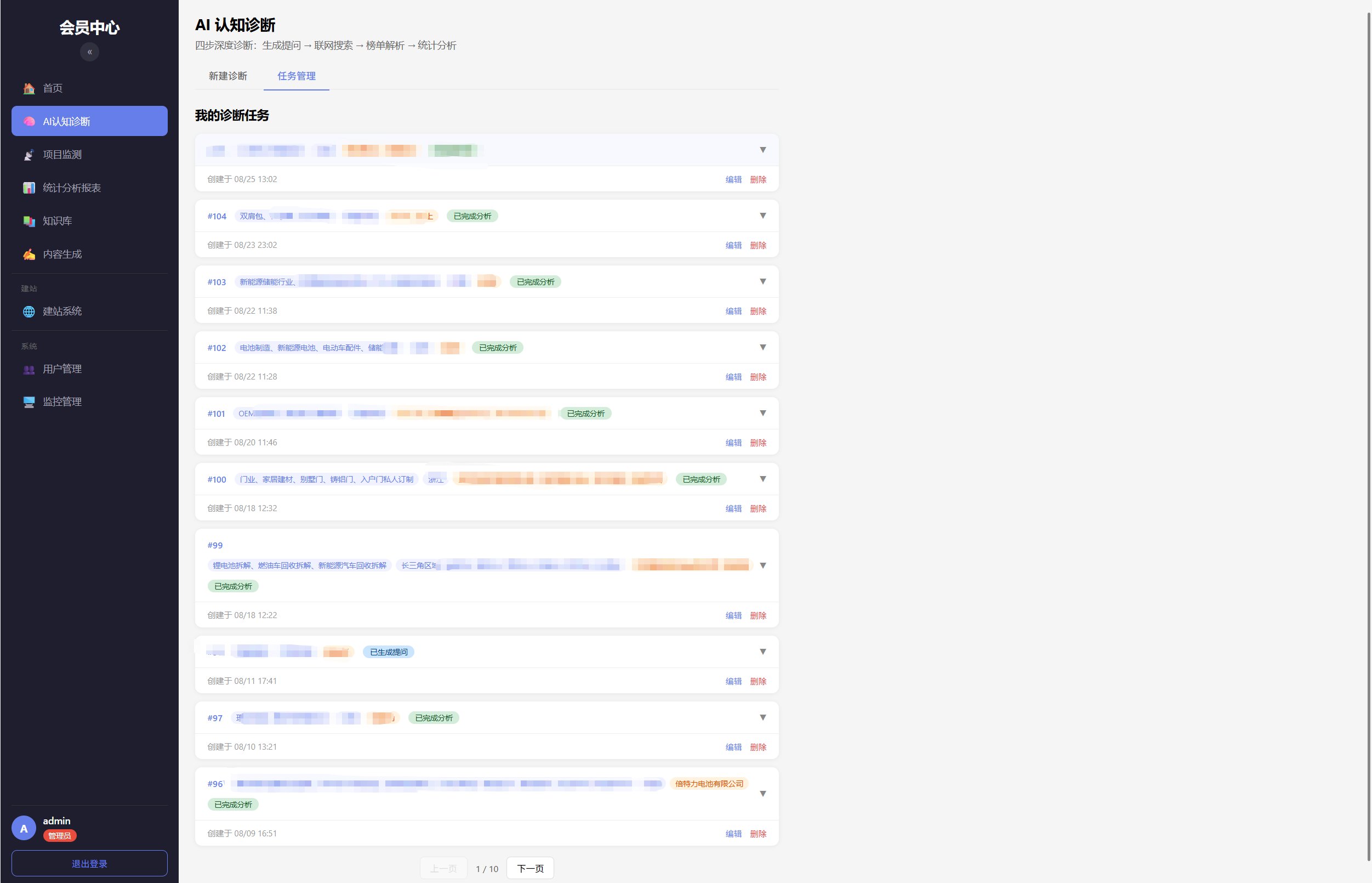This screenshot has width=1372, height=883.
Task: Click the 退出登录 button
Action: (x=89, y=863)
